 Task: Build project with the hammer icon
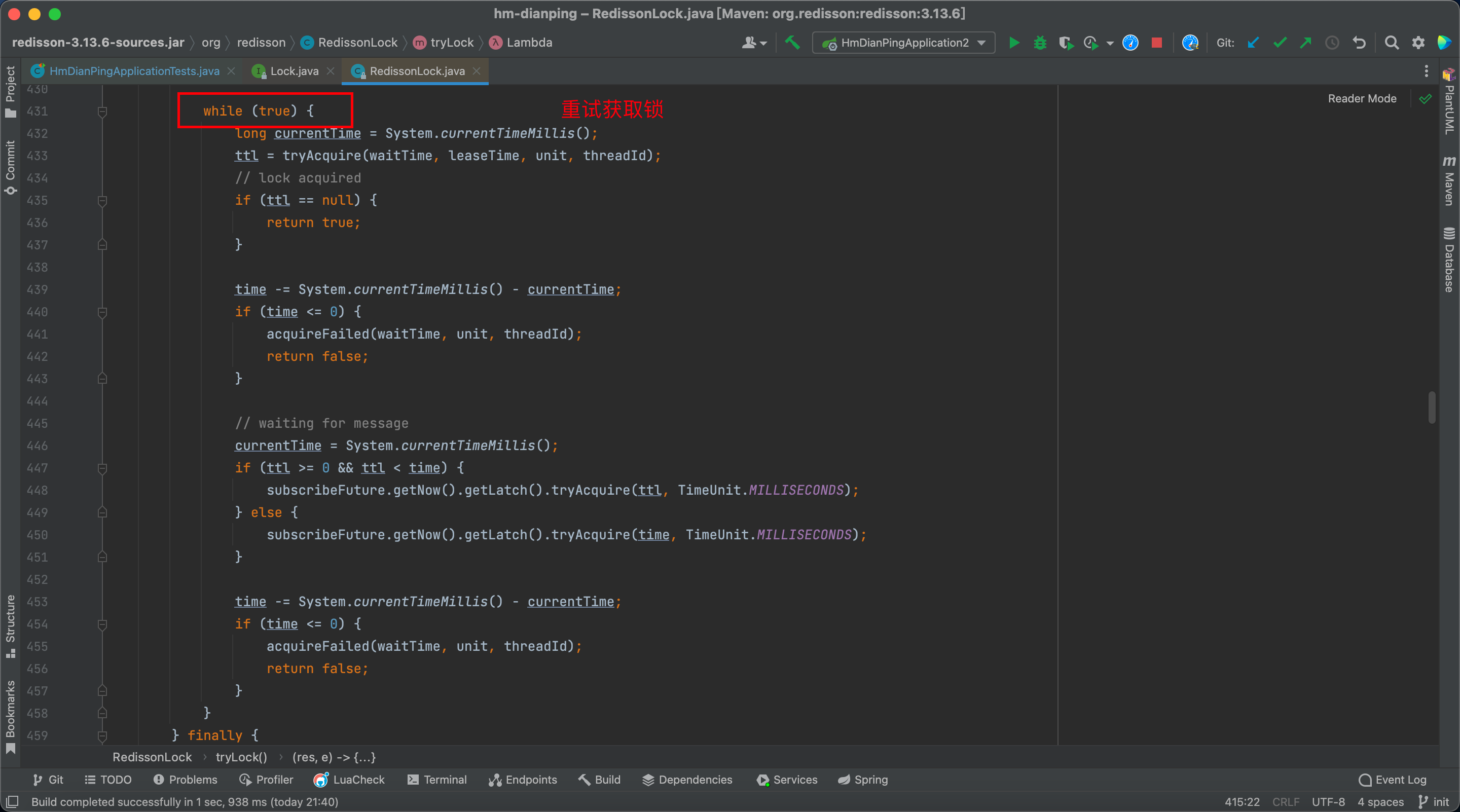tap(792, 43)
